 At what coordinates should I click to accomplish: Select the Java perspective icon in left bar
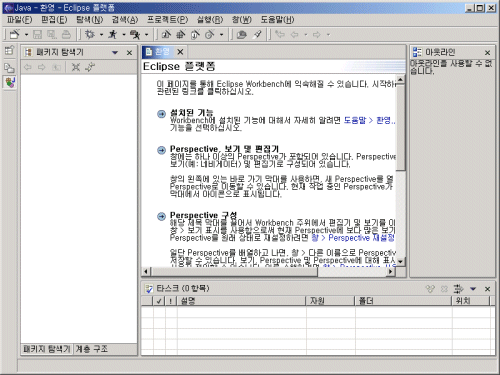[9, 82]
